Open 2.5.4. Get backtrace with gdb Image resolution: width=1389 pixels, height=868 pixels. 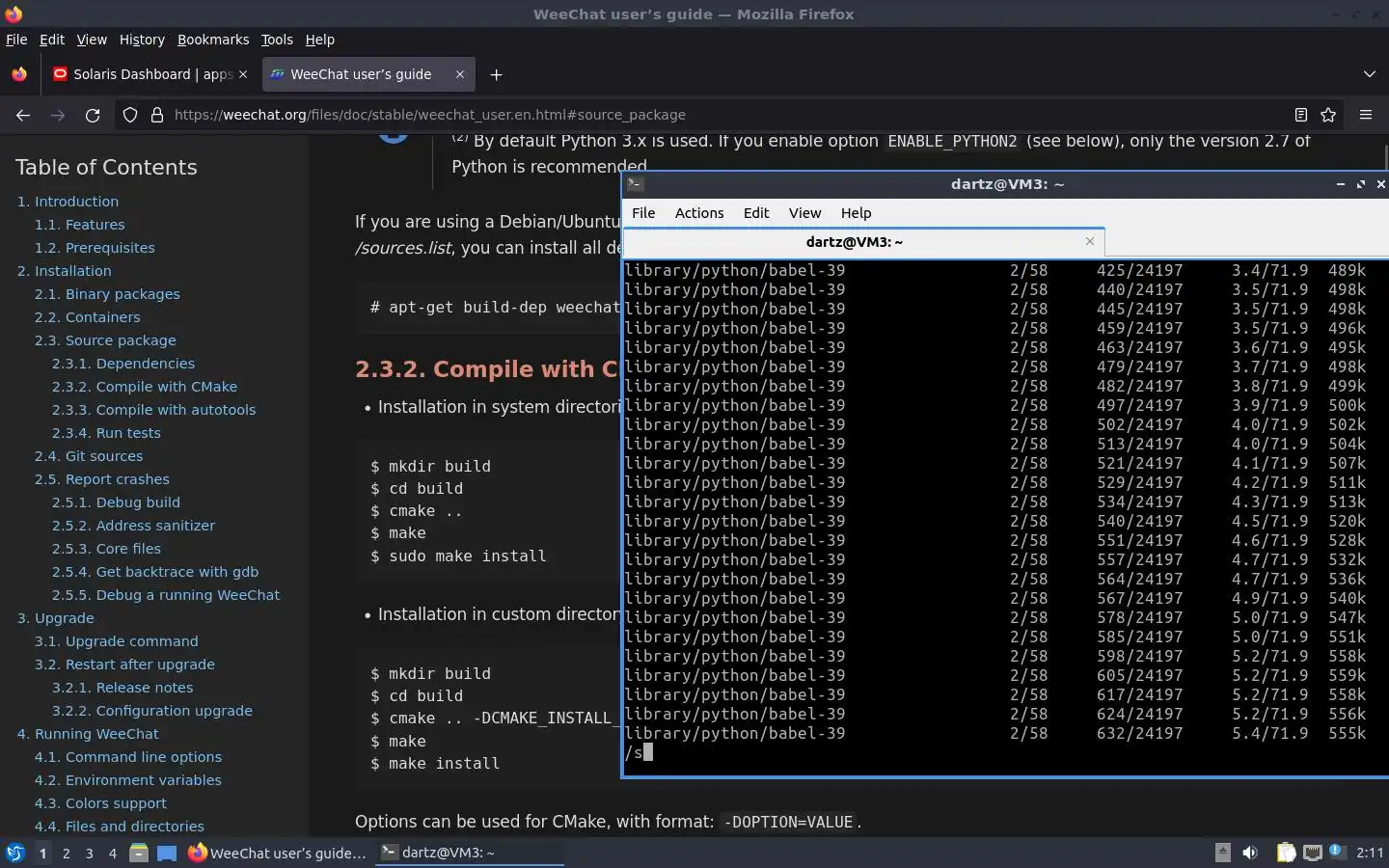(155, 572)
